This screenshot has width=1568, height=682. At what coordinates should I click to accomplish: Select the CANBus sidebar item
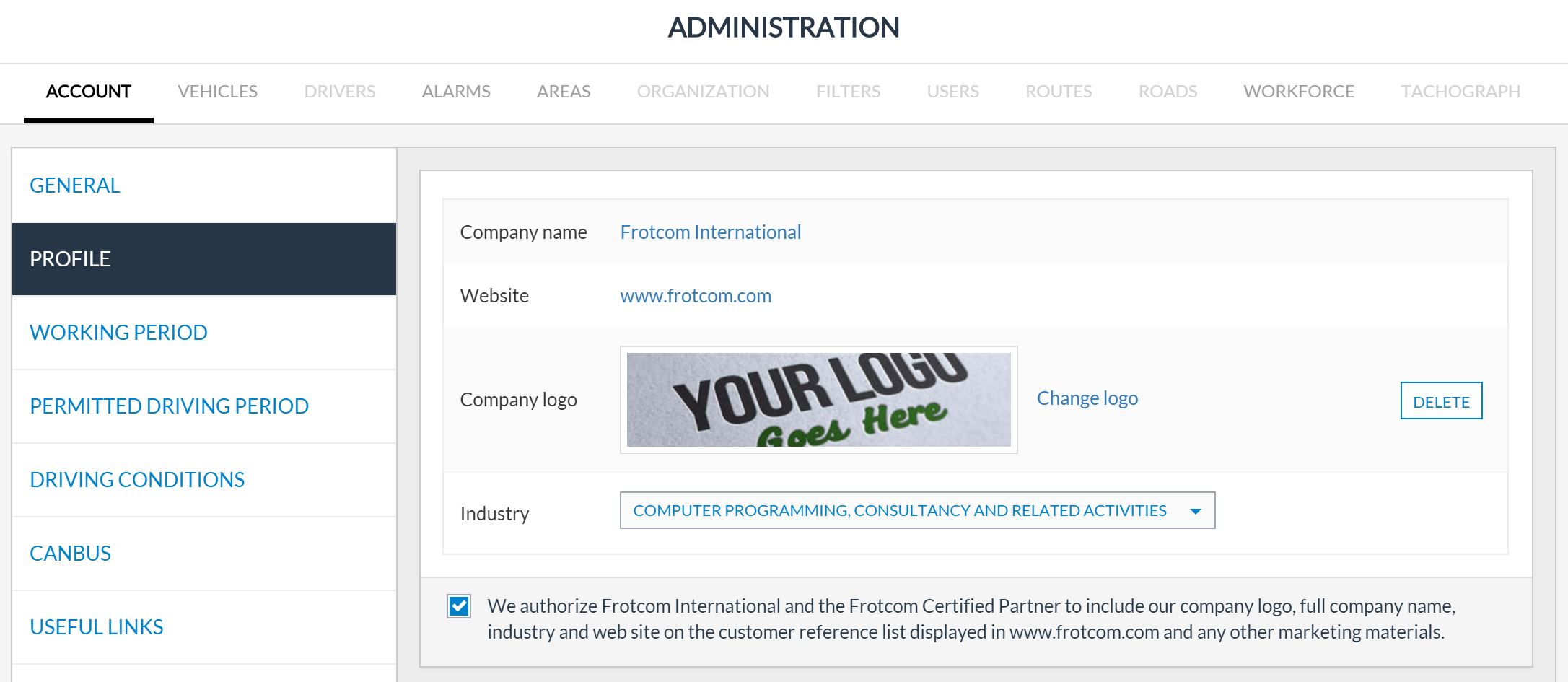tap(70, 554)
